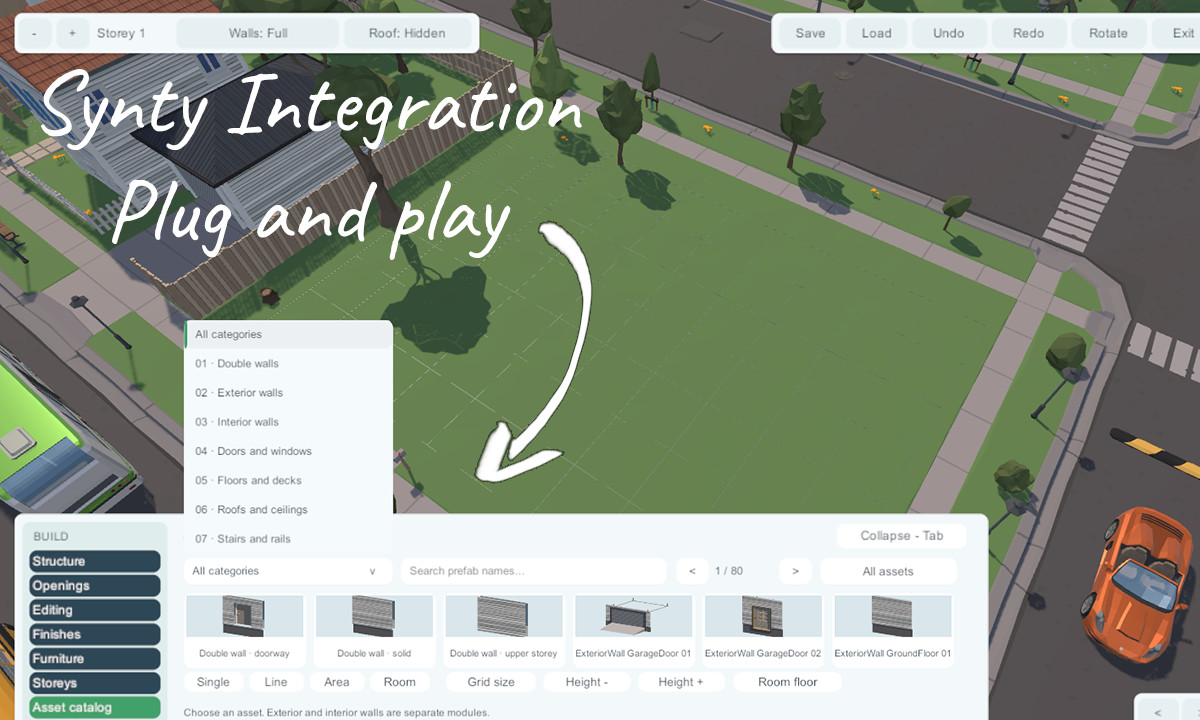Choose 07 · Stairs and rails category
The image size is (1200, 720).
(288, 538)
